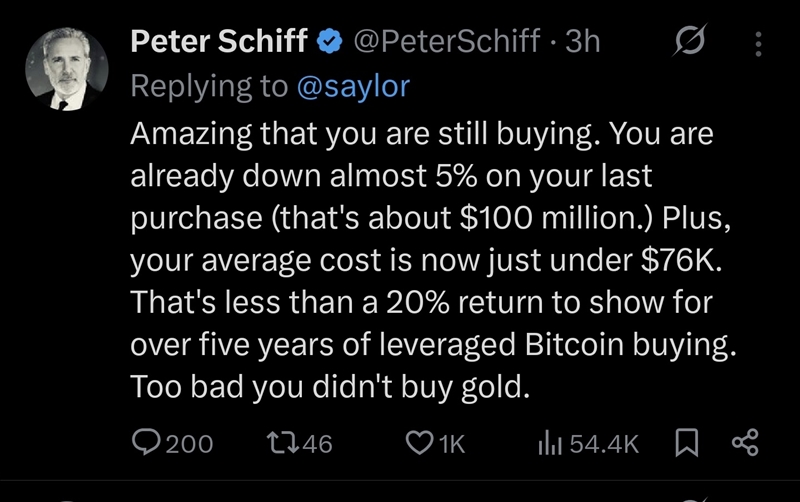The width and height of the screenshot is (800, 502).
Task: Bookmark this post
Action: (x=686, y=443)
